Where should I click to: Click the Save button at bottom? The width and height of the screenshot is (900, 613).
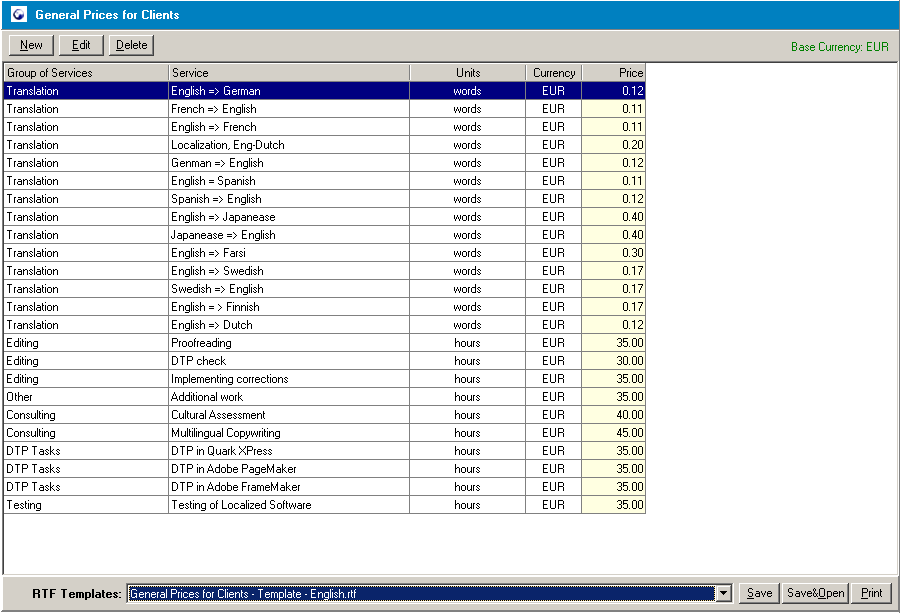[758, 592]
